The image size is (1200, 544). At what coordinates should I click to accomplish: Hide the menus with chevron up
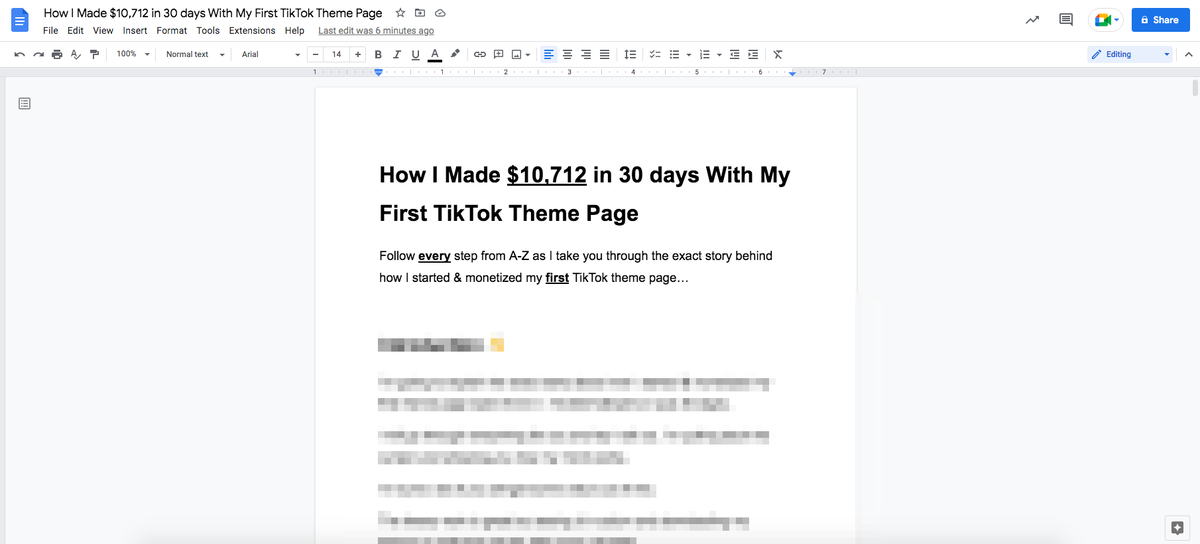(1189, 54)
